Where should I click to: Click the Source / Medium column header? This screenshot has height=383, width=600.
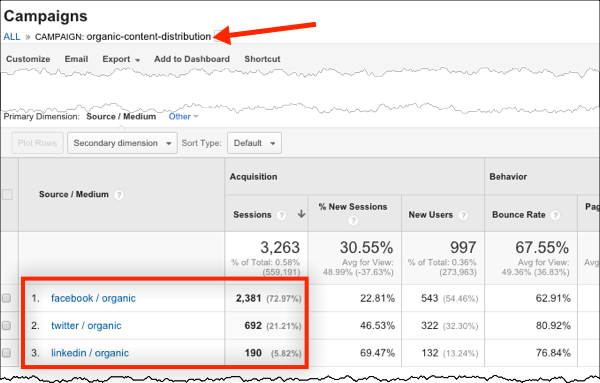(x=74, y=194)
